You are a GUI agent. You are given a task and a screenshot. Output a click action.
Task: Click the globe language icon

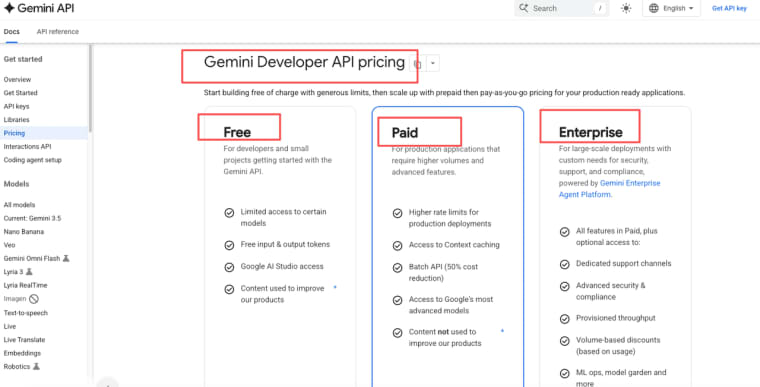pos(654,8)
